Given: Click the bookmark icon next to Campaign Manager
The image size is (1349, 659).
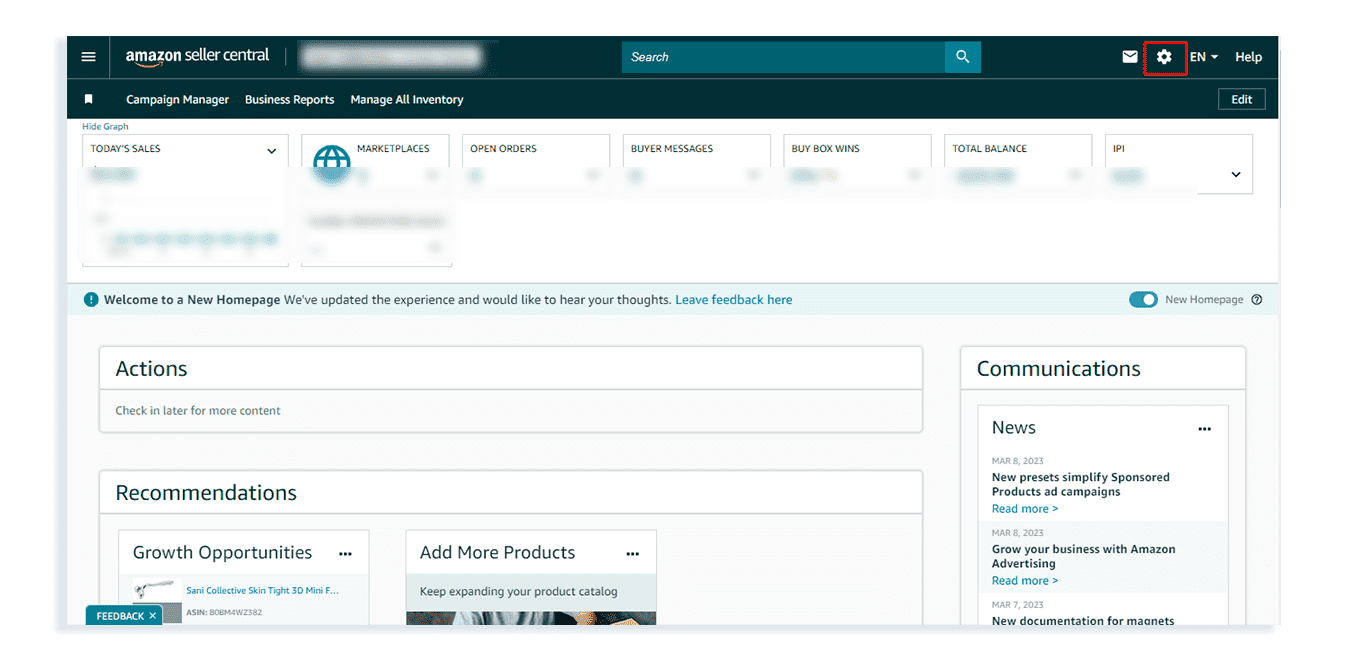Looking at the screenshot, I should (89, 99).
